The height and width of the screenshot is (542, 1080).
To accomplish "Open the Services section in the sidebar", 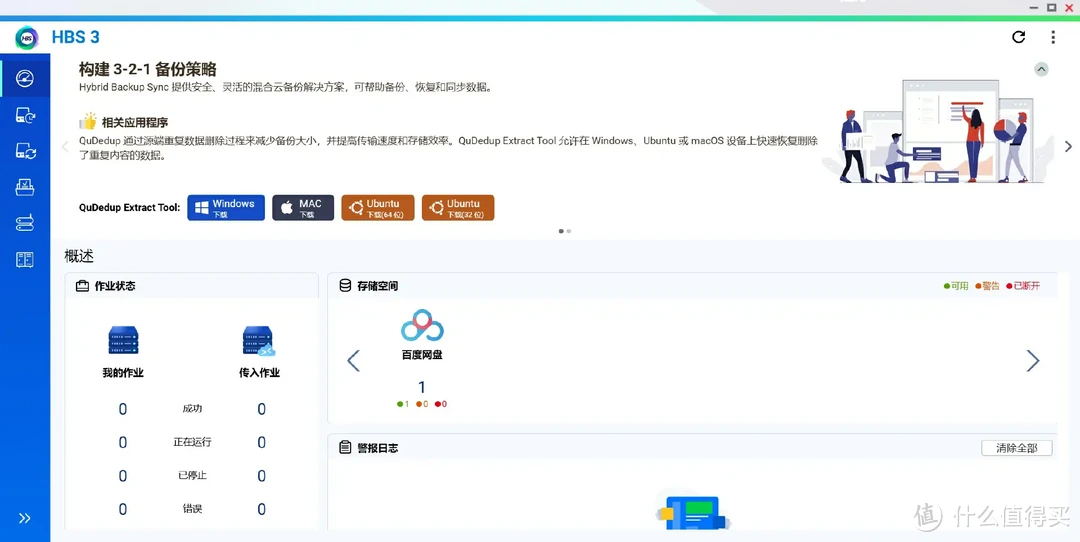I will coord(25,260).
